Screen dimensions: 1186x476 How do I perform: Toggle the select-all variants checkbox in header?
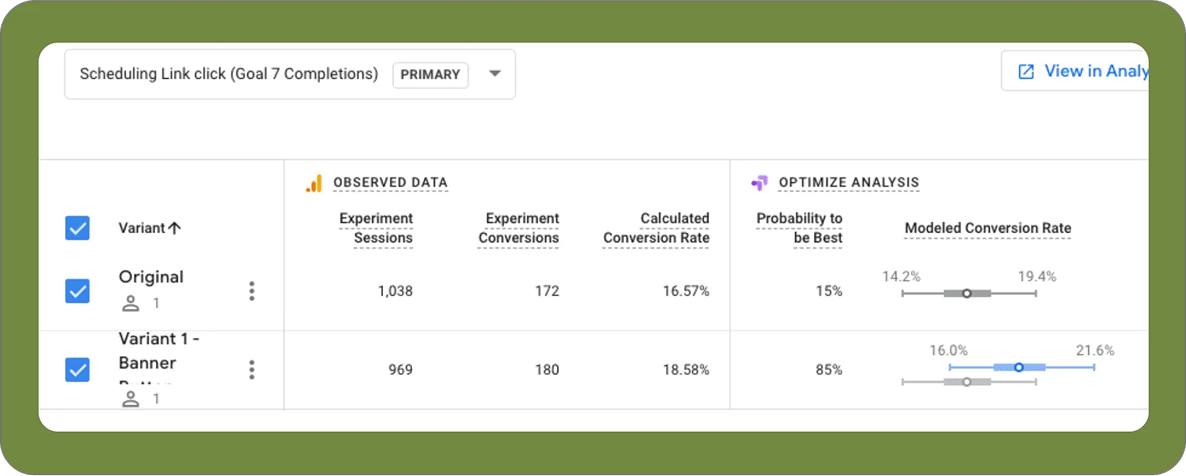77,228
